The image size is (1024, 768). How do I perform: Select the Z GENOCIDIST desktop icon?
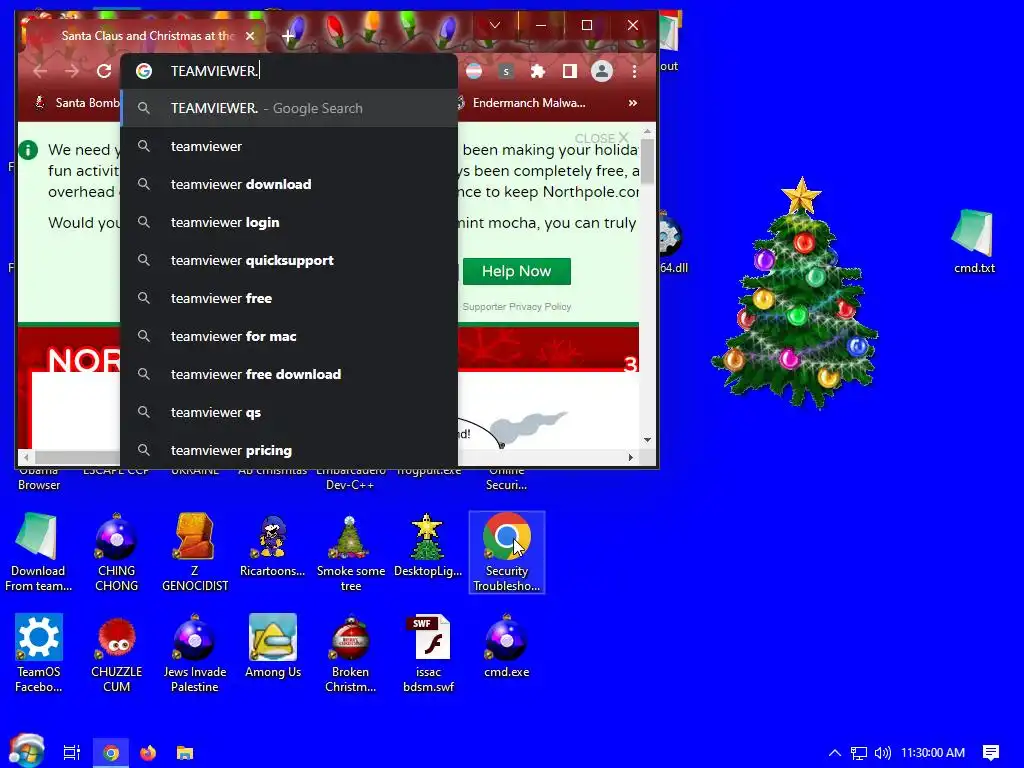(195, 552)
